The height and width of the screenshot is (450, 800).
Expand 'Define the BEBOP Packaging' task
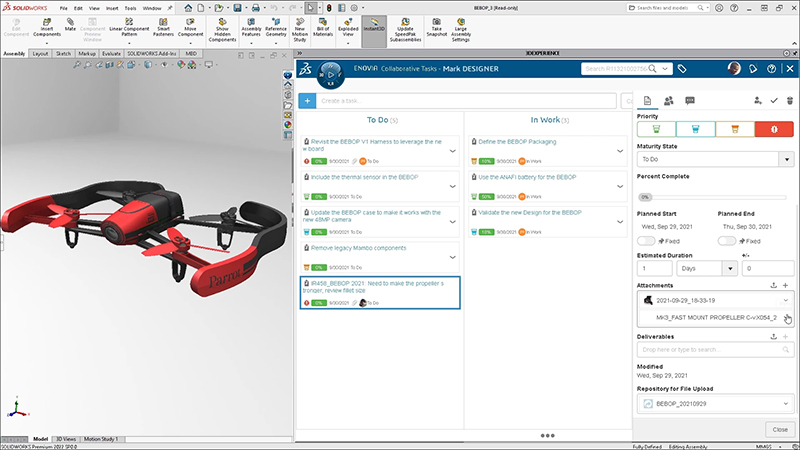click(620, 151)
